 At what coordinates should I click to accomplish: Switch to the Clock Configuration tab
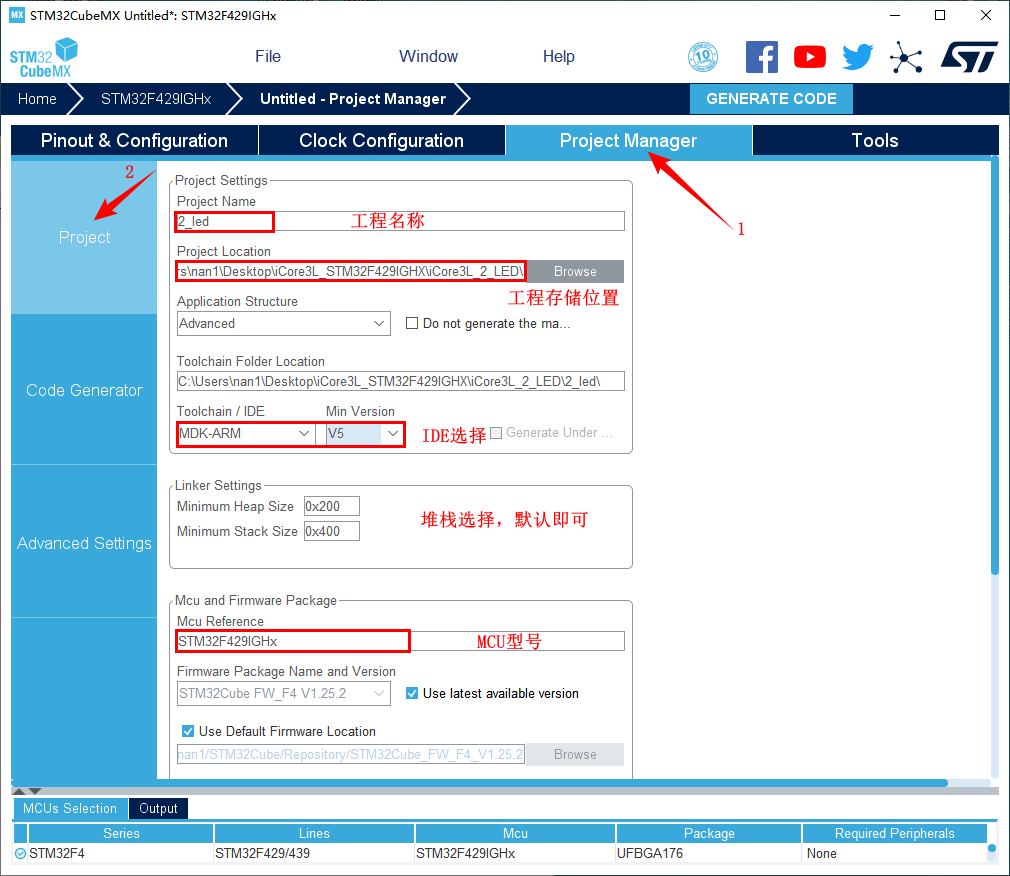[381, 141]
